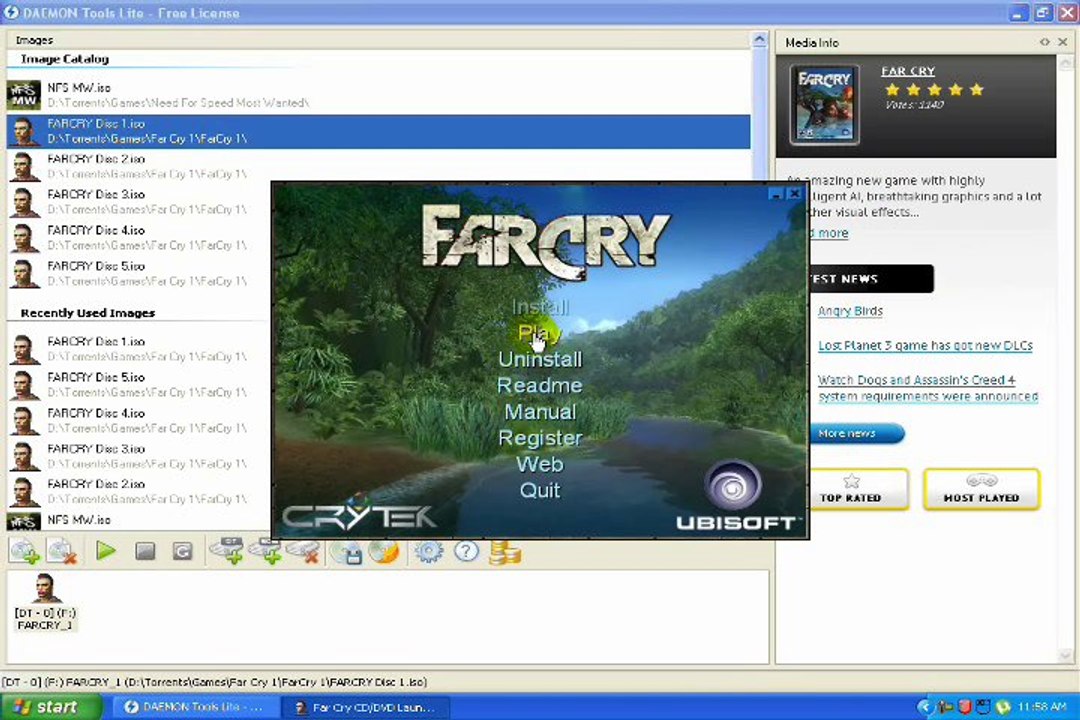Float the Media Info panel with diamond icon
This screenshot has width=1080, height=720.
coord(1044,42)
